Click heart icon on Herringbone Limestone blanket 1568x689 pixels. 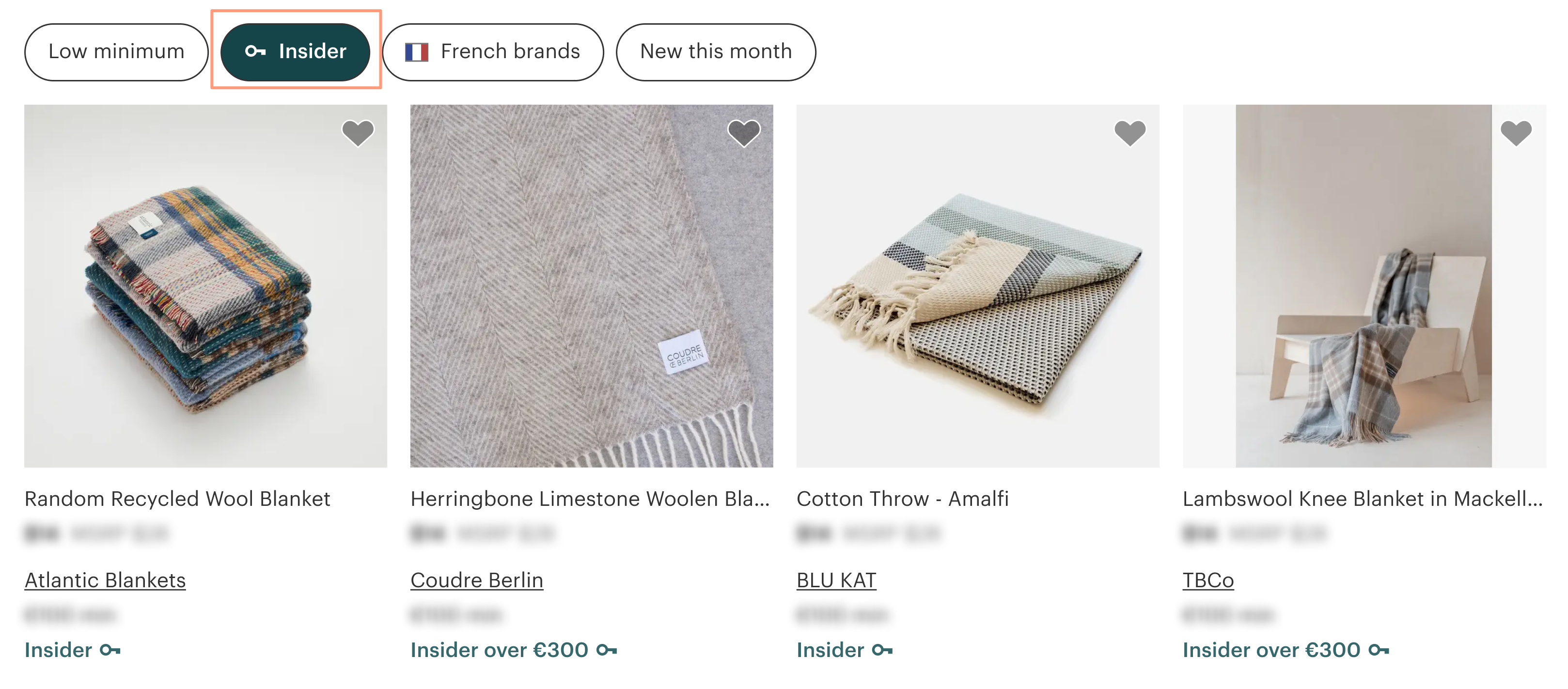(744, 133)
